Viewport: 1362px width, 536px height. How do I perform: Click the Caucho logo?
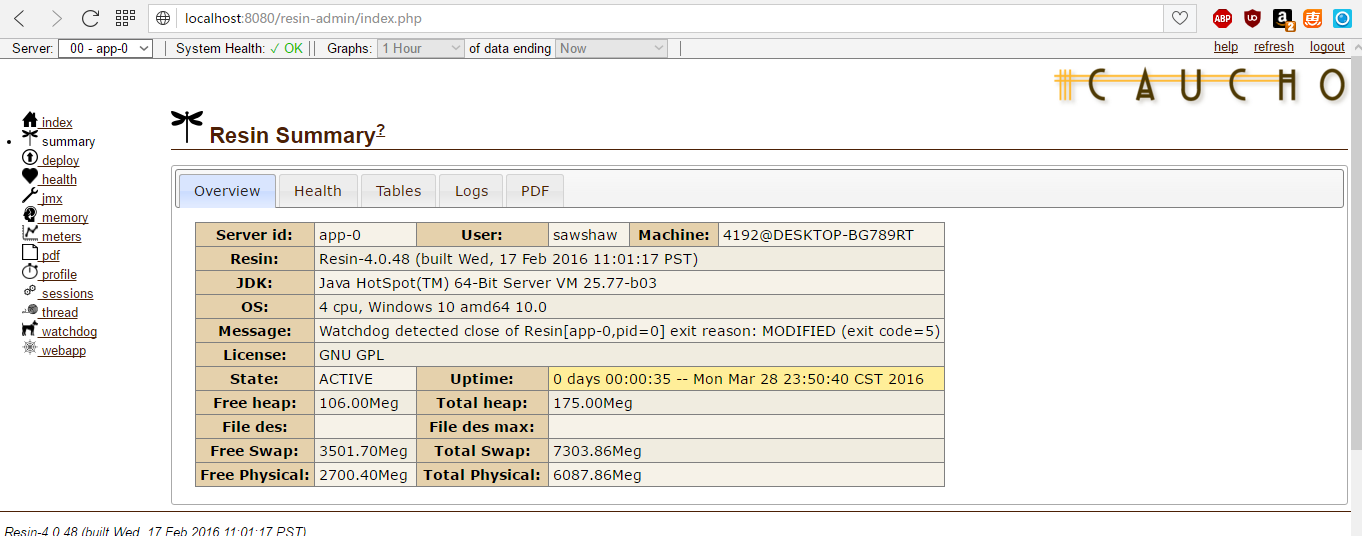pyautogui.click(x=1201, y=85)
